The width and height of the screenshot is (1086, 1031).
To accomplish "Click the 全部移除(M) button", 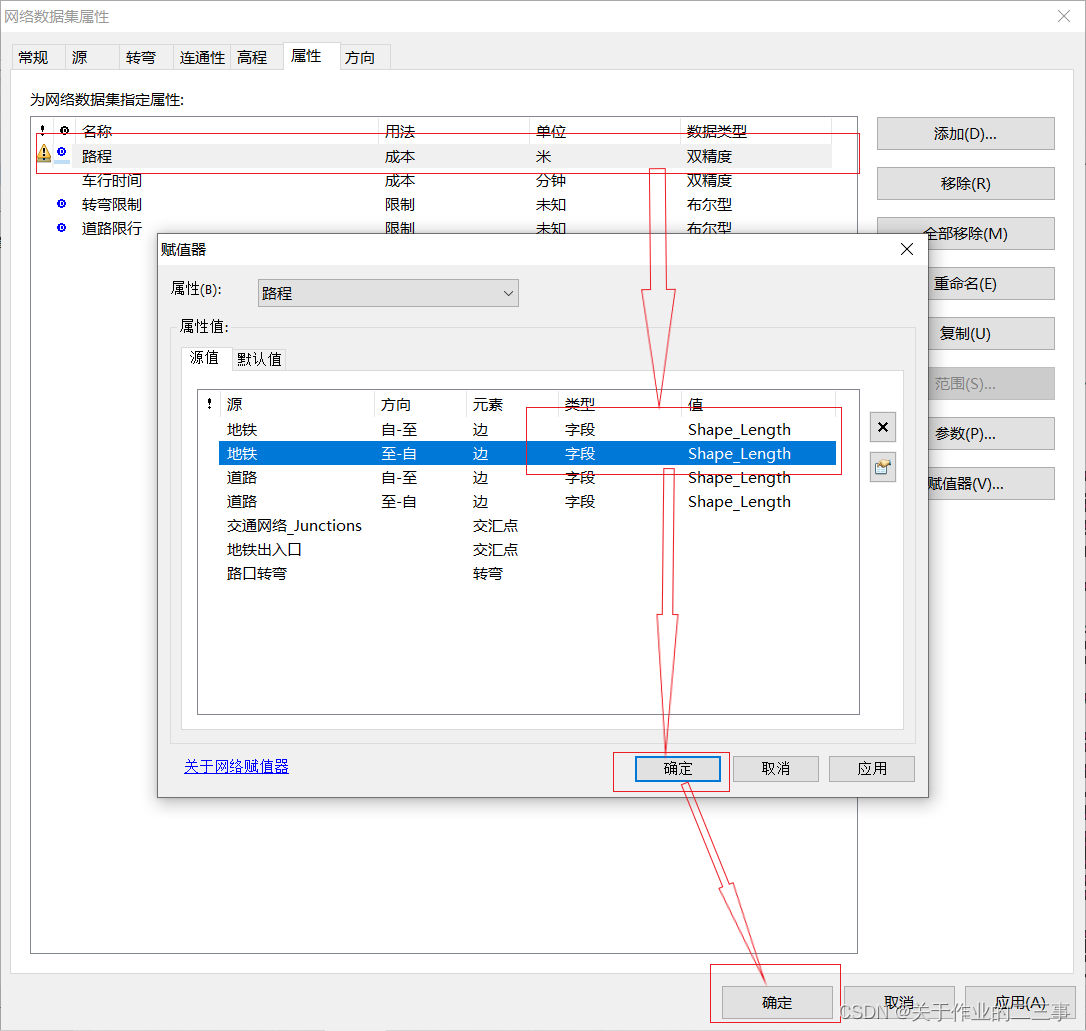I will [x=965, y=233].
